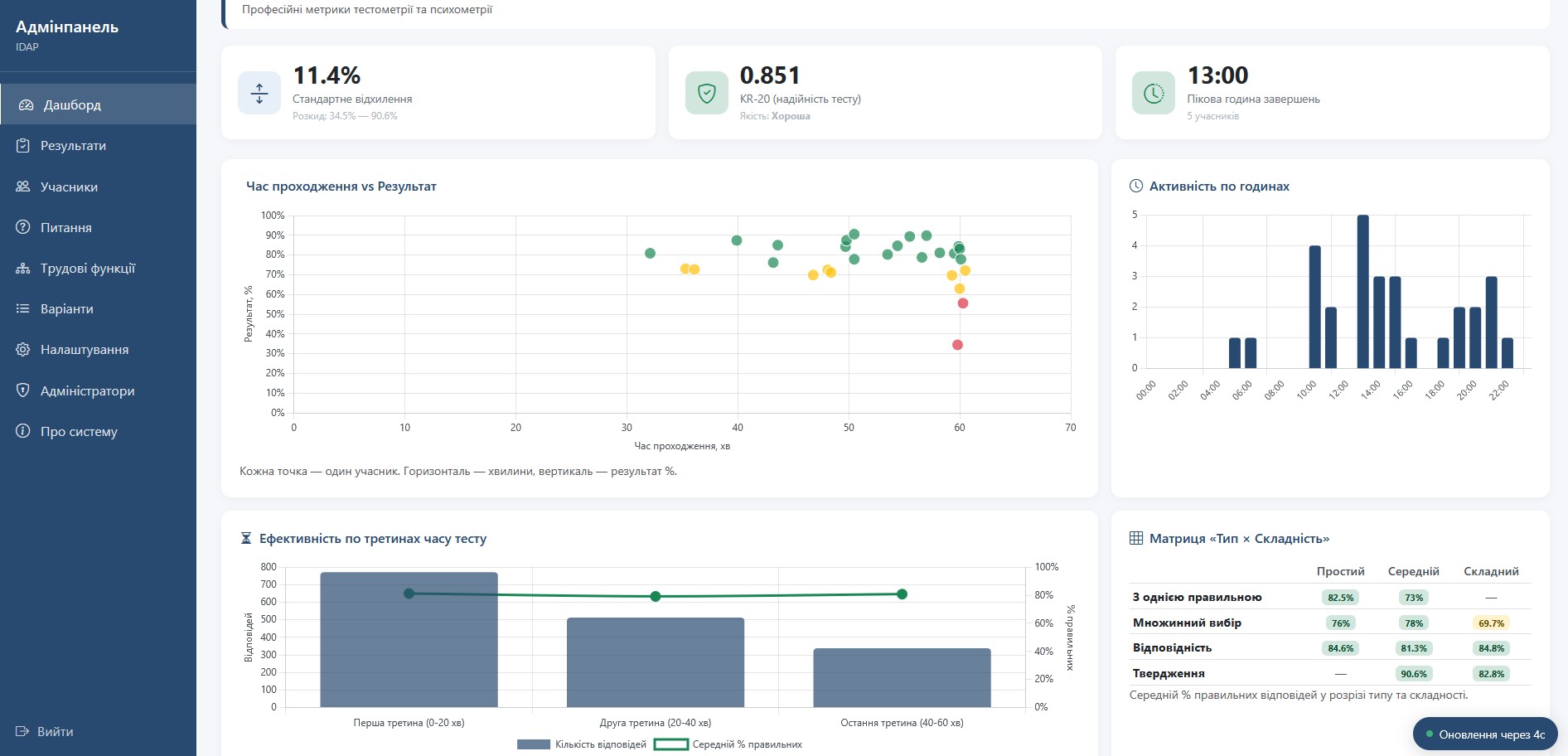Click the info icon beside Про систему
Screen dimensions: 1568x756
23,431
